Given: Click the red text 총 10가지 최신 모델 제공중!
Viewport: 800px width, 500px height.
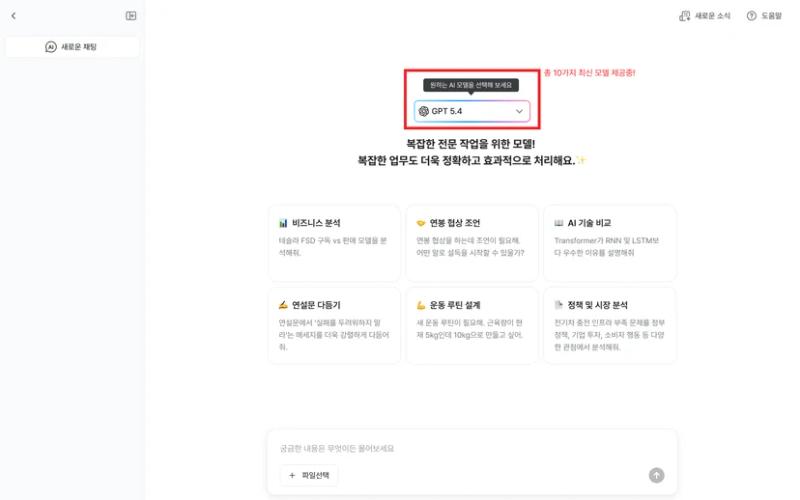Looking at the screenshot, I should coord(590,73).
